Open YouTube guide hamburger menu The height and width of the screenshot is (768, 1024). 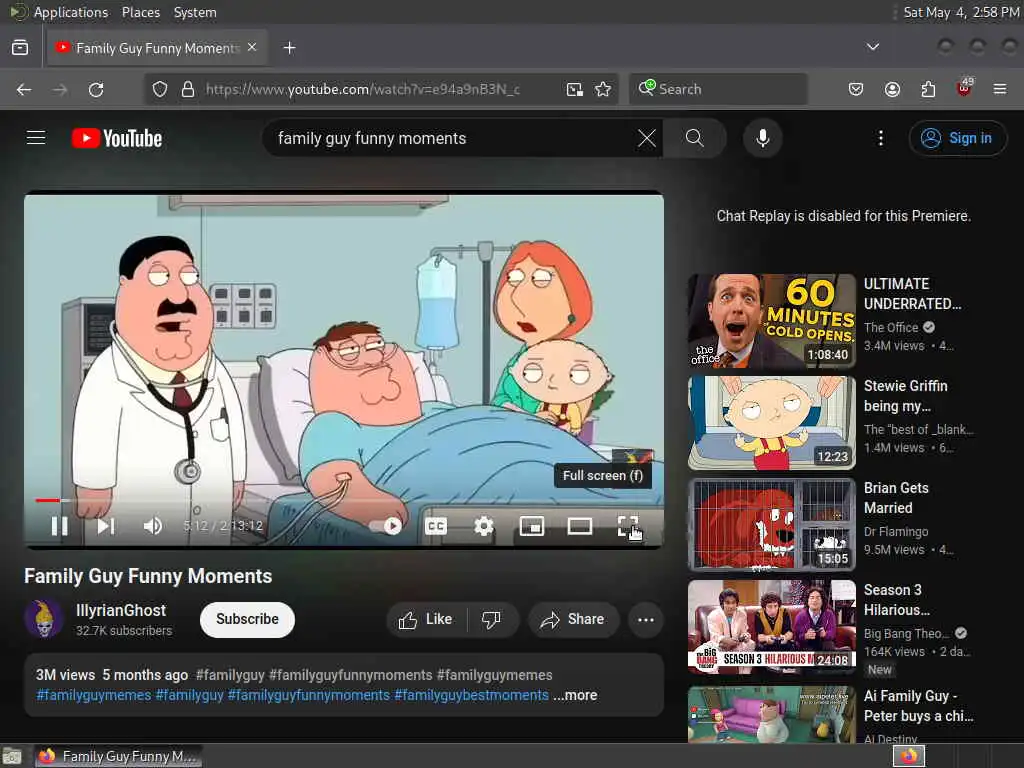[36, 138]
